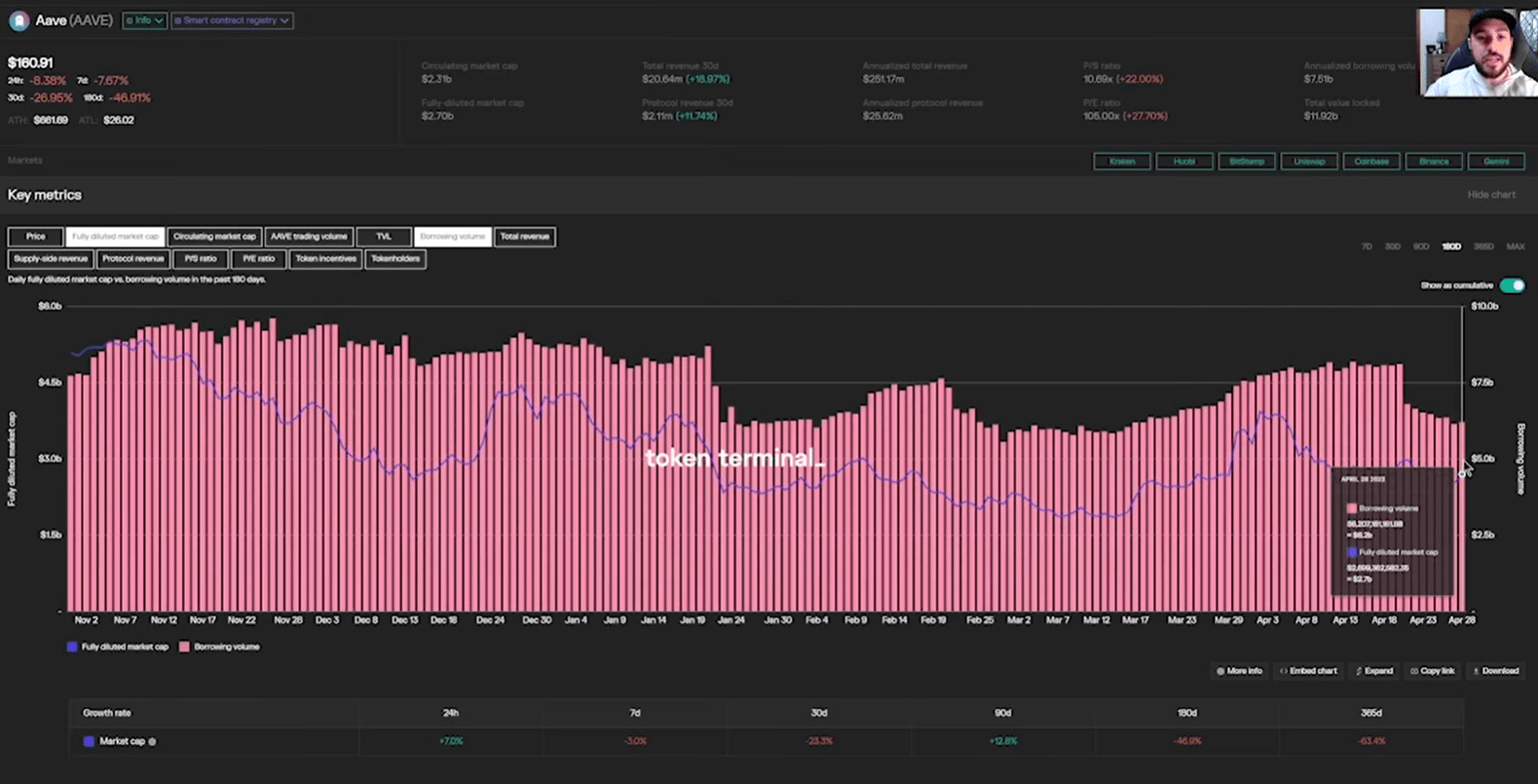The image size is (1538, 784).
Task: Download the chart data
Action: [1496, 671]
